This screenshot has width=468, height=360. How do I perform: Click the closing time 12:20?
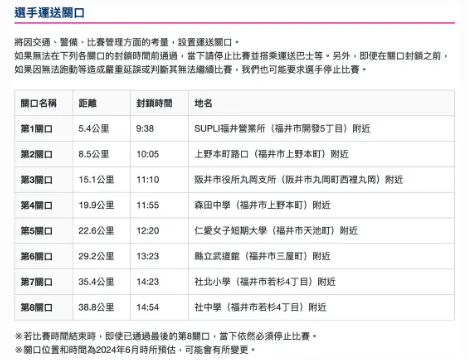[x=148, y=231]
